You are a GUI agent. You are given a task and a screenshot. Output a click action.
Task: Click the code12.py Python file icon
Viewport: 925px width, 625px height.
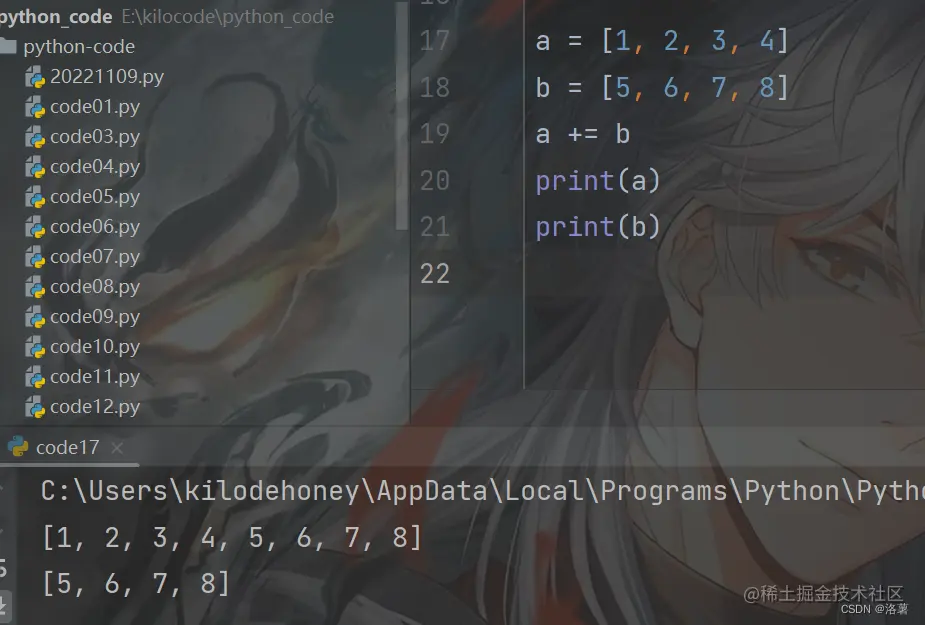[x=35, y=407]
